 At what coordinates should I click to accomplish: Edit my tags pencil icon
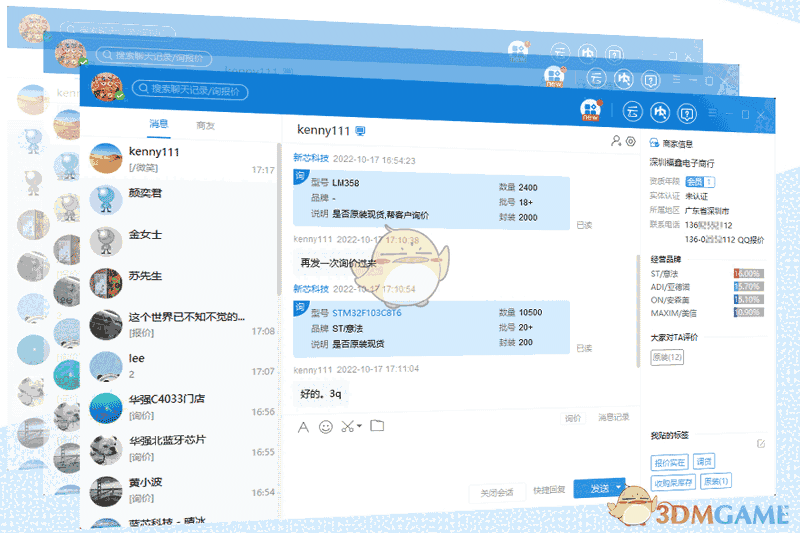(x=761, y=443)
